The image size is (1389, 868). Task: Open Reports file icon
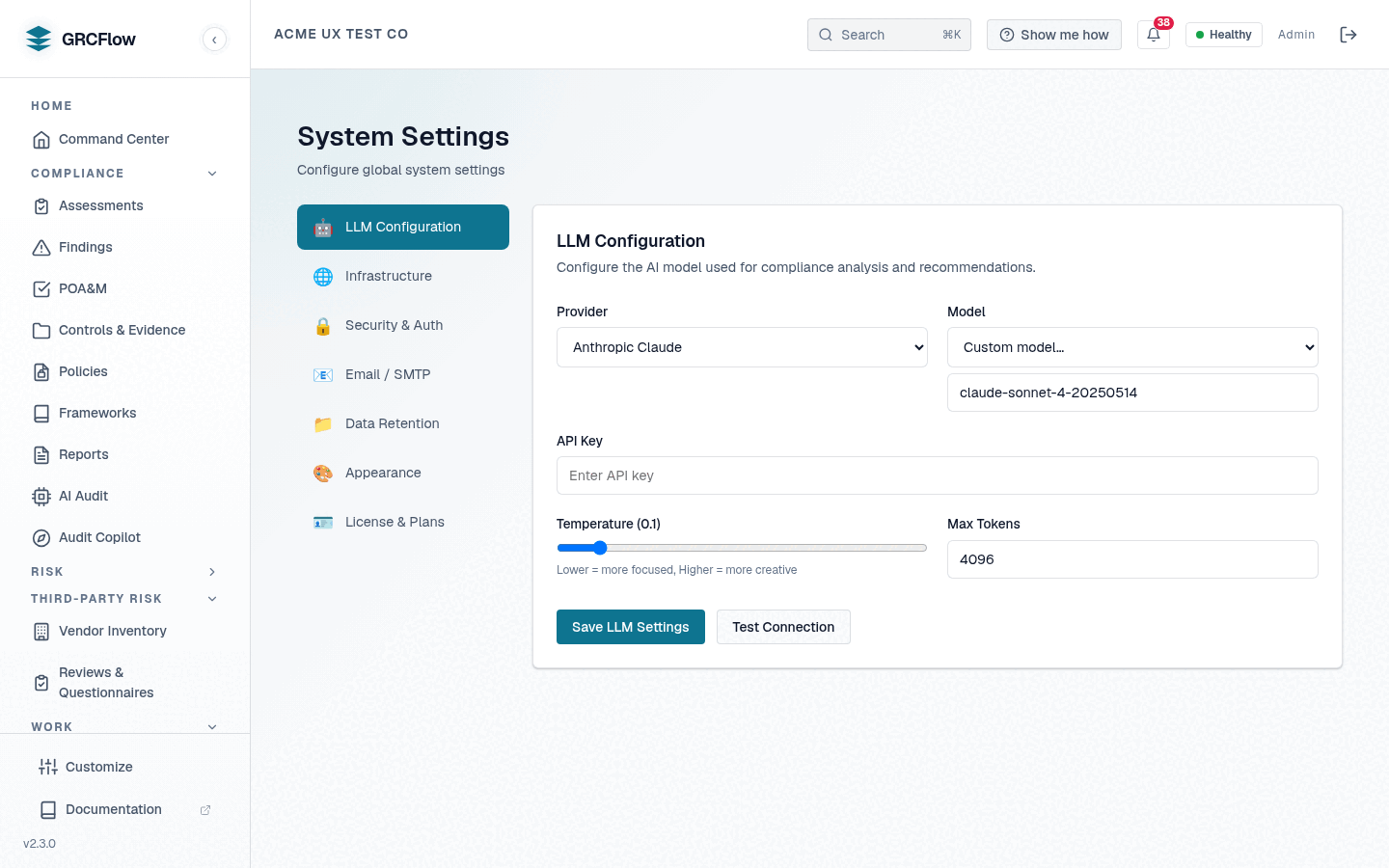(x=41, y=455)
